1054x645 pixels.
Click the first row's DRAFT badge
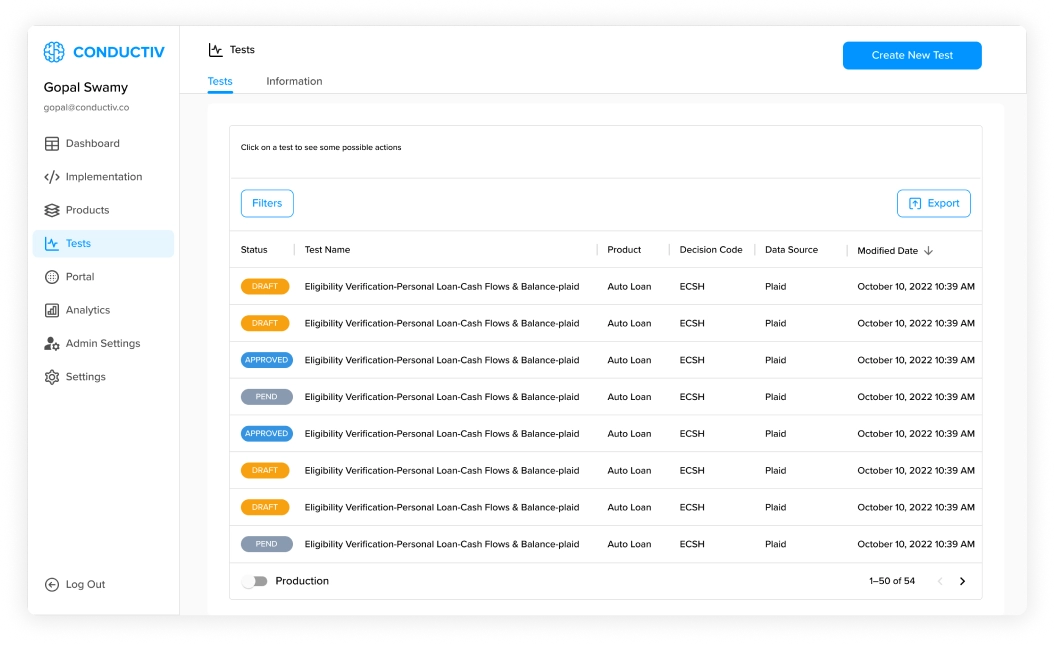265,286
